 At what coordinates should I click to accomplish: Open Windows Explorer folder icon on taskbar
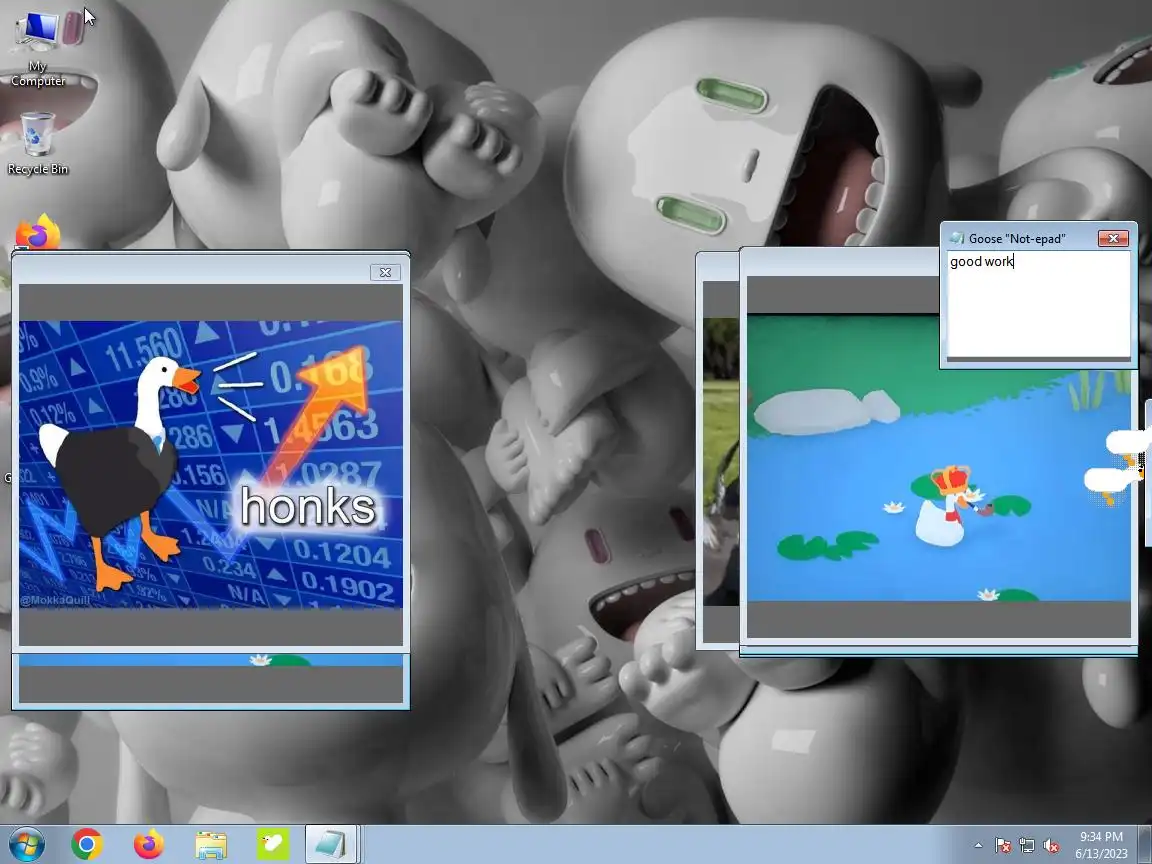(x=211, y=845)
